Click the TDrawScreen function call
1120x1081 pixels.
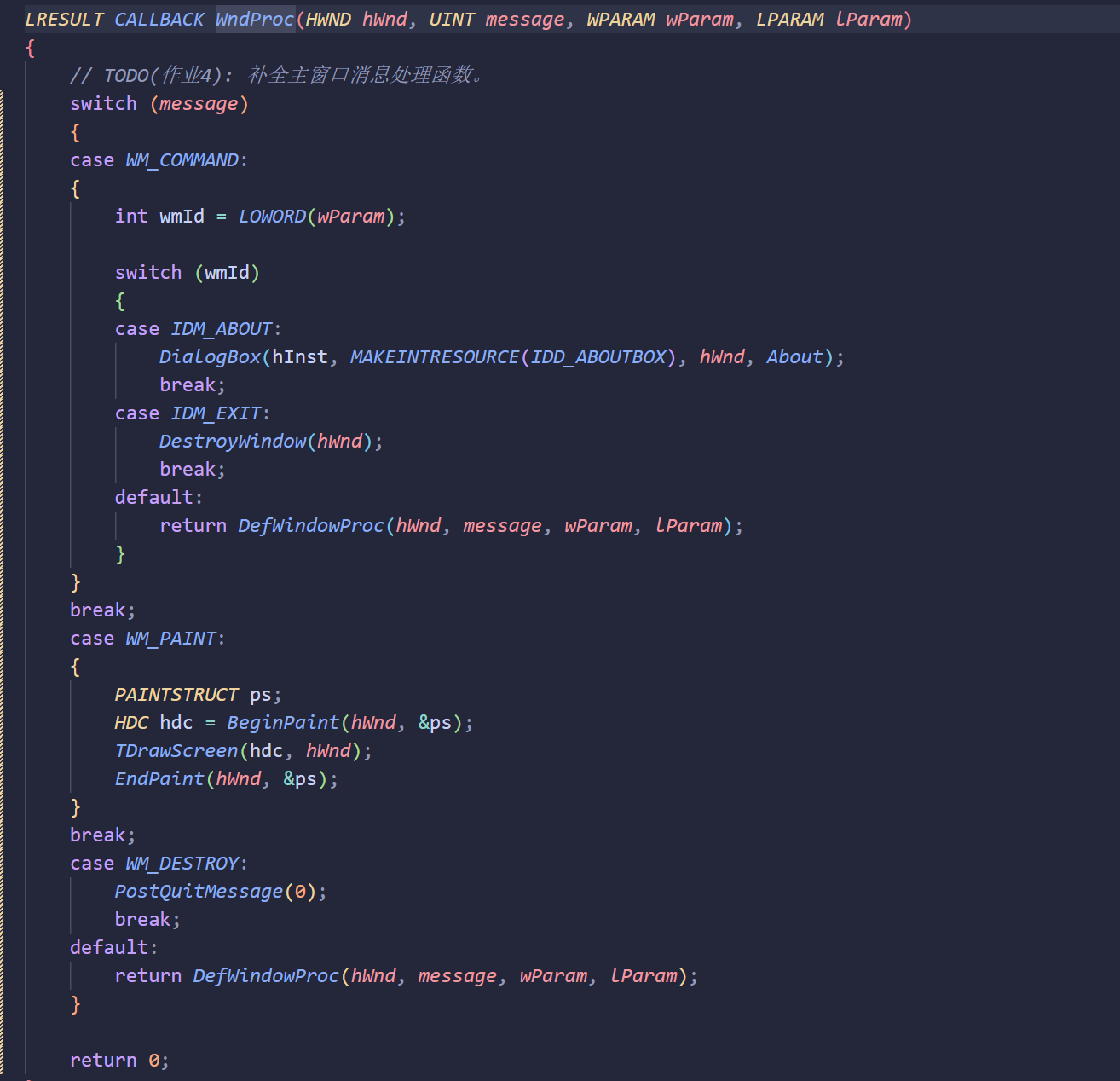point(176,751)
